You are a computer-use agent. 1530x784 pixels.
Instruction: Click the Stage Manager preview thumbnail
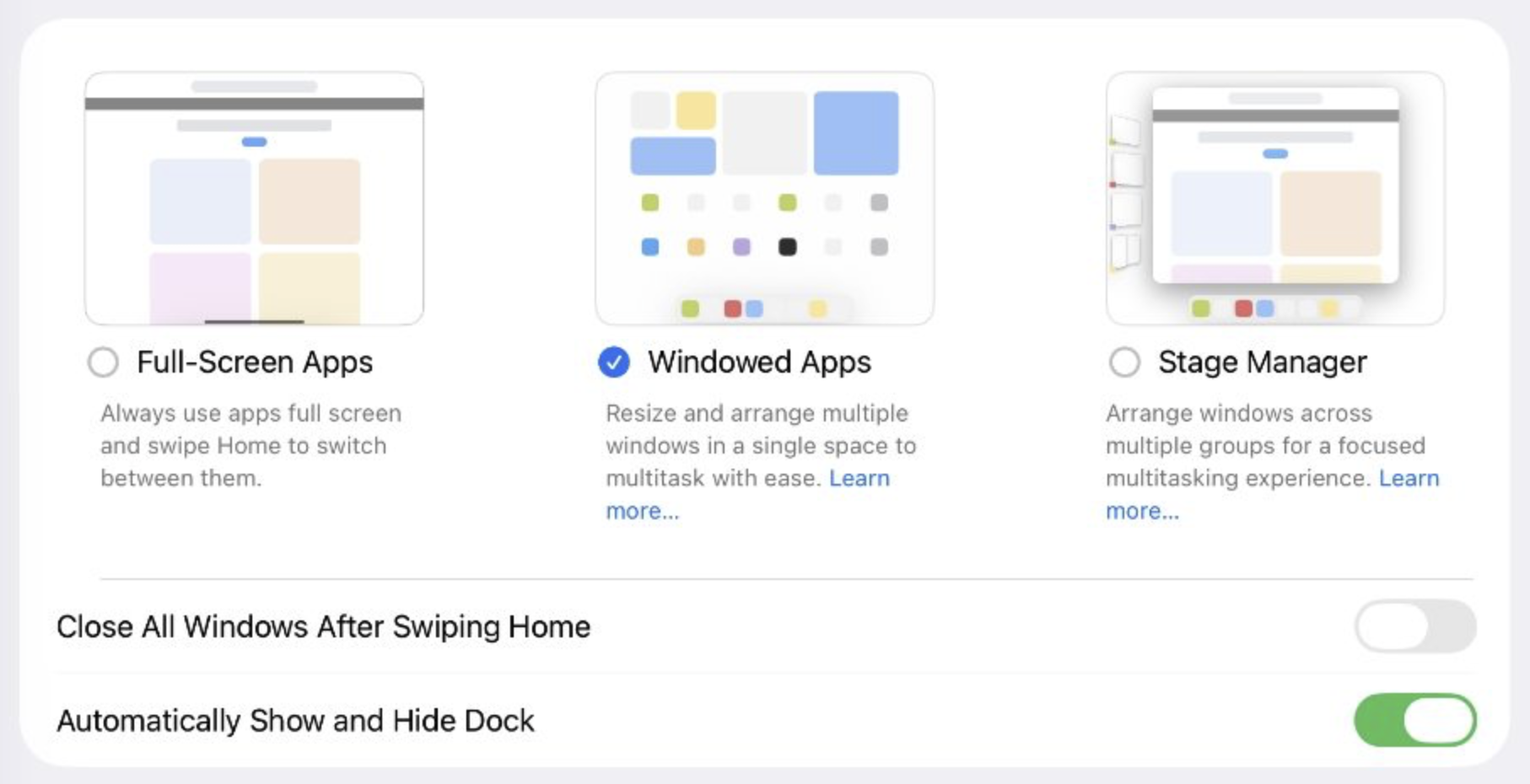coord(1274,198)
